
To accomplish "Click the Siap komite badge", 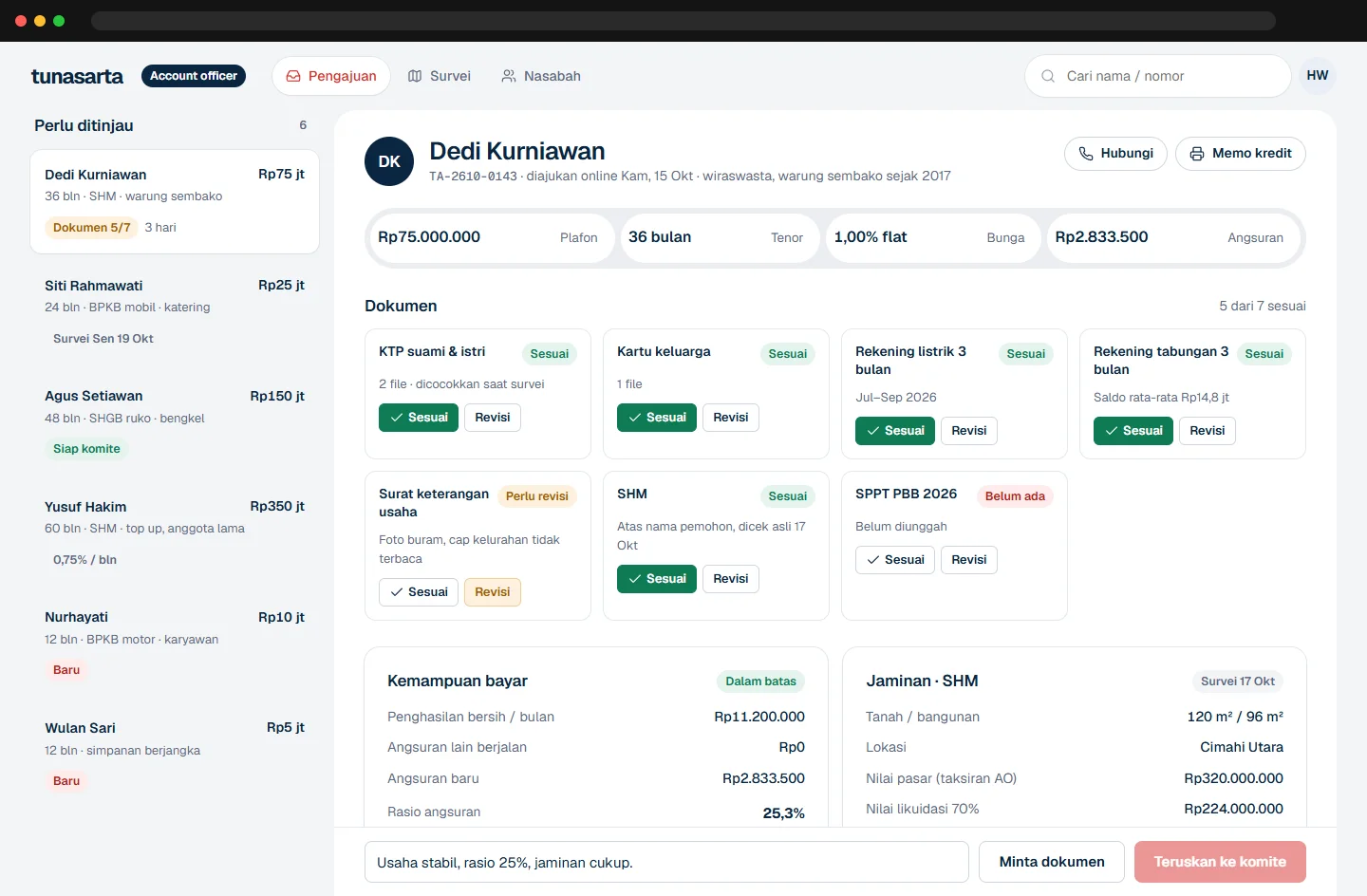I will (86, 449).
